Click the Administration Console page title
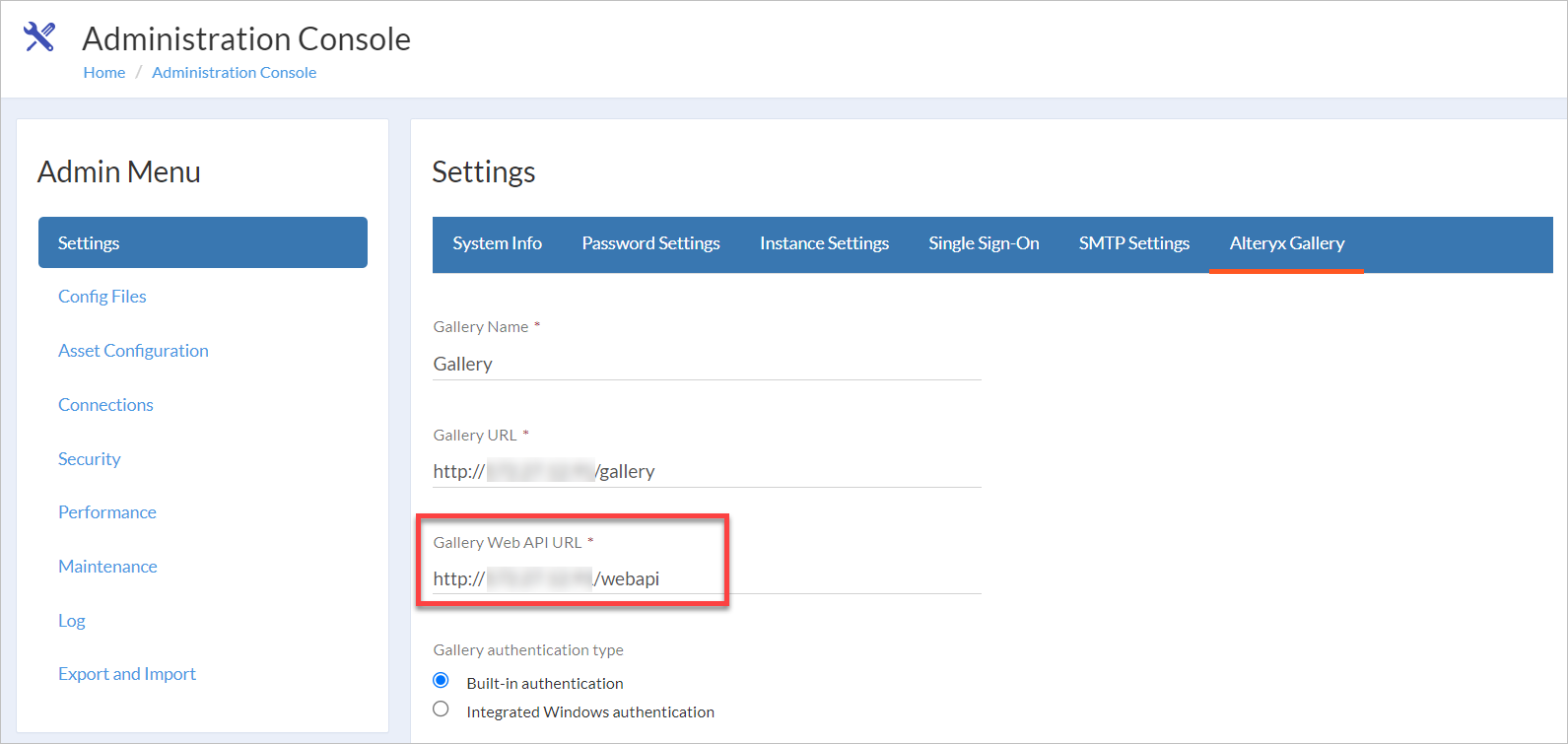This screenshot has width=1568, height=744. tap(246, 38)
